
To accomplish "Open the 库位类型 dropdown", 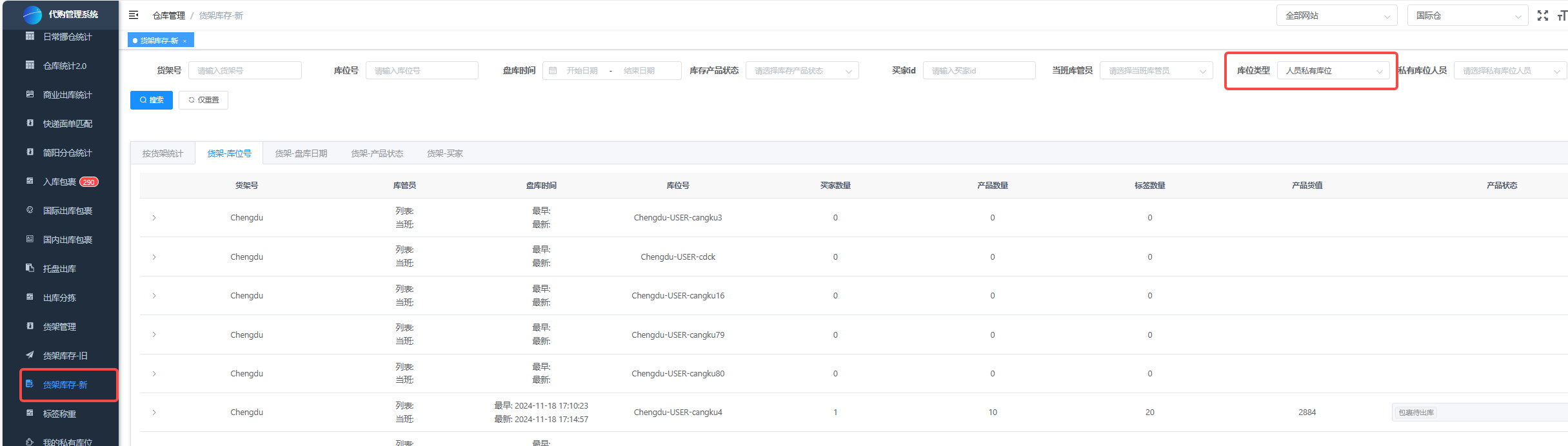I will tap(1333, 70).
